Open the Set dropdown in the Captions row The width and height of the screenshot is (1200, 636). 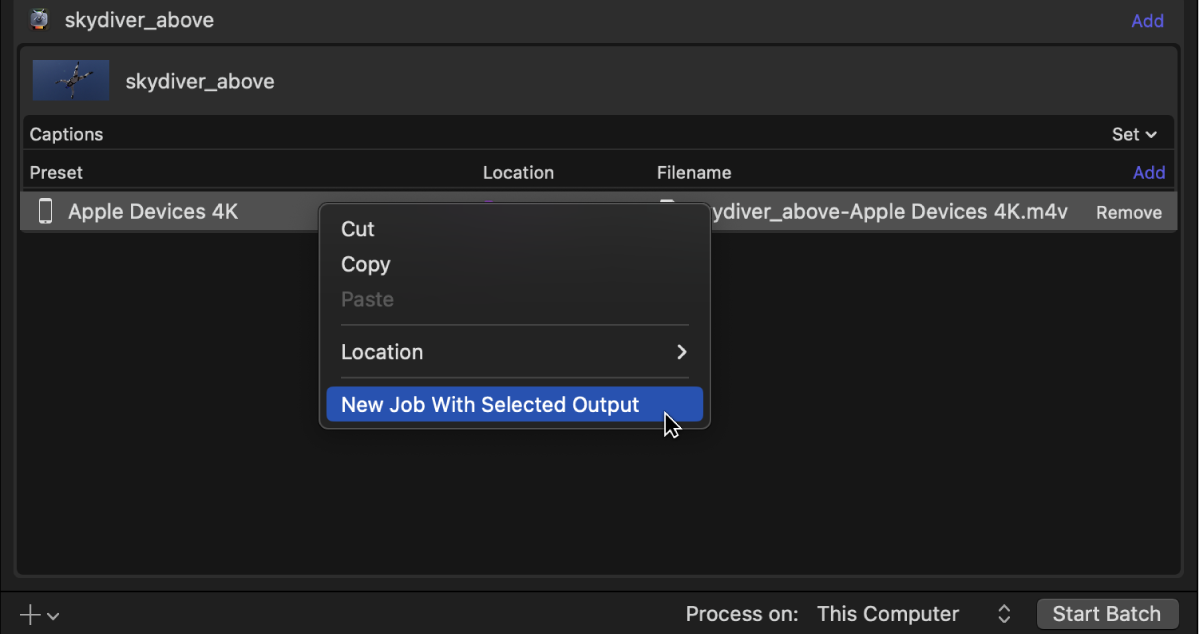[1135, 133]
